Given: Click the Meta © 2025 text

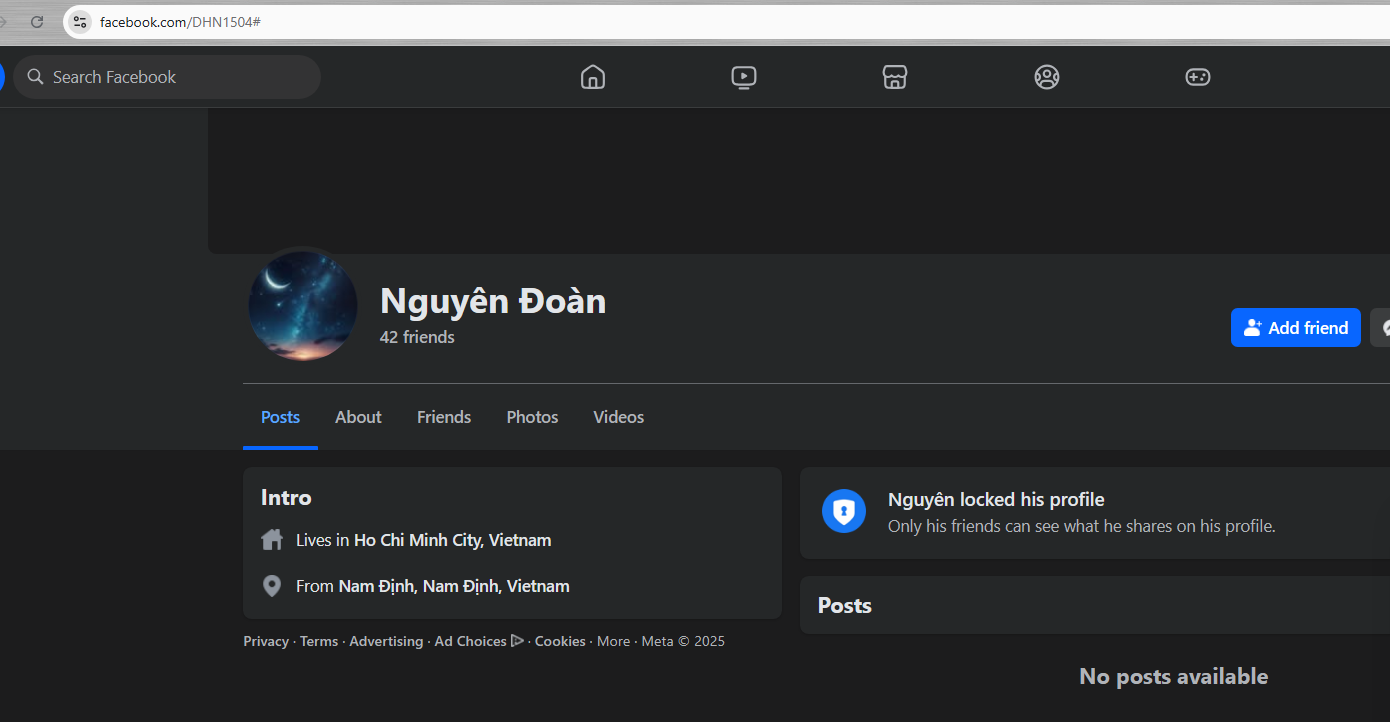Looking at the screenshot, I should pos(683,641).
